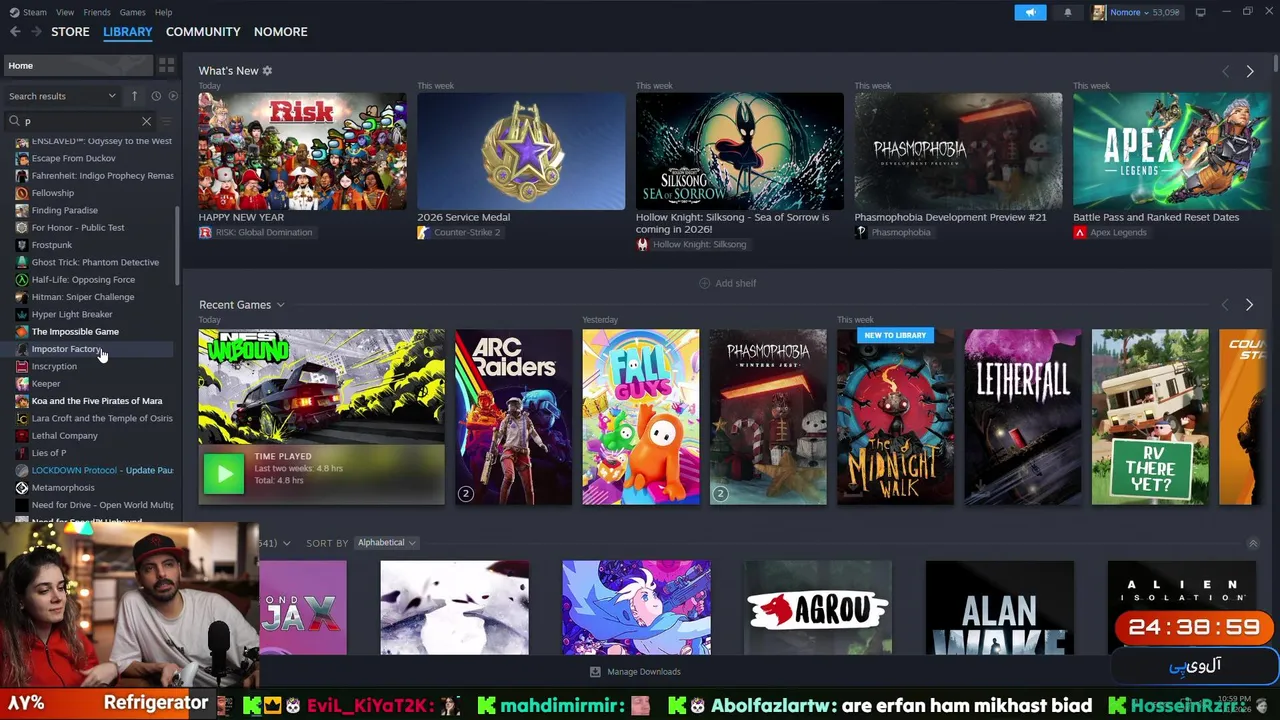Open View menu

[x=65, y=12]
